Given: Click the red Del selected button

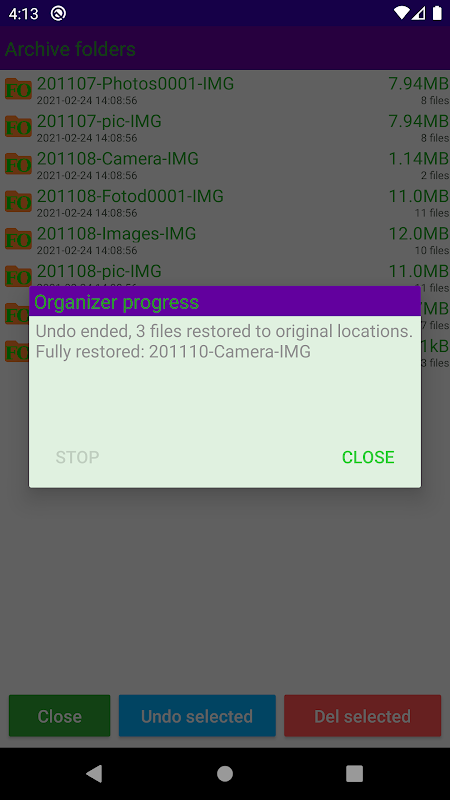Looking at the screenshot, I should point(362,716).
